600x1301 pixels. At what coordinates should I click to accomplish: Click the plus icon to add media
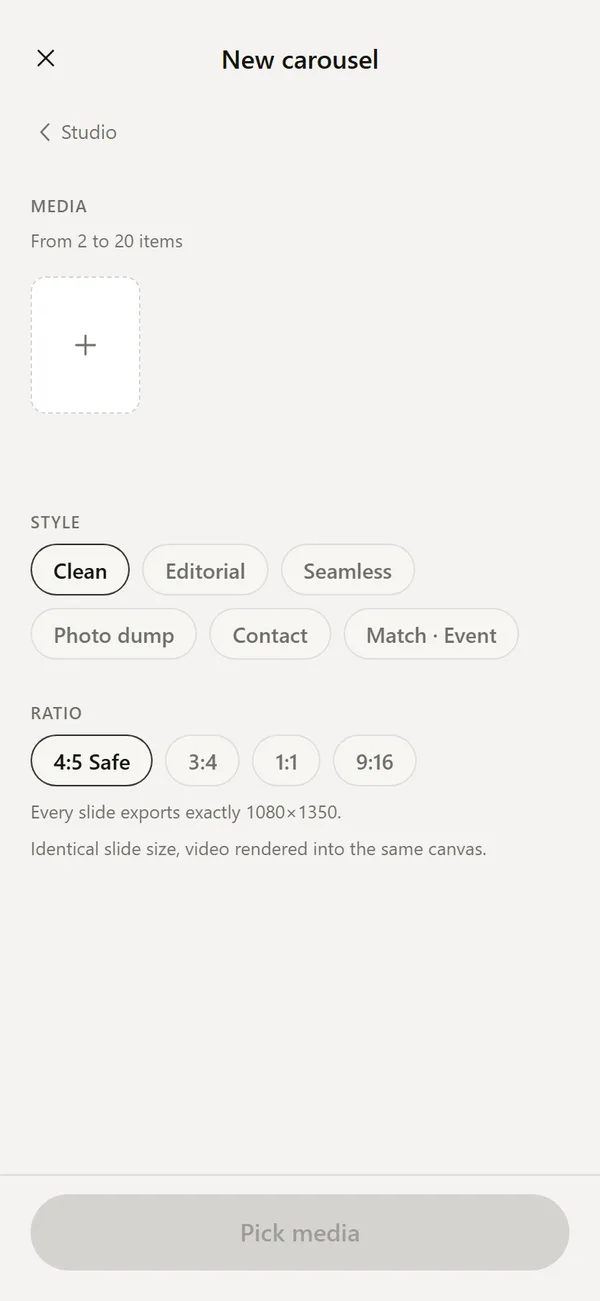coord(85,345)
